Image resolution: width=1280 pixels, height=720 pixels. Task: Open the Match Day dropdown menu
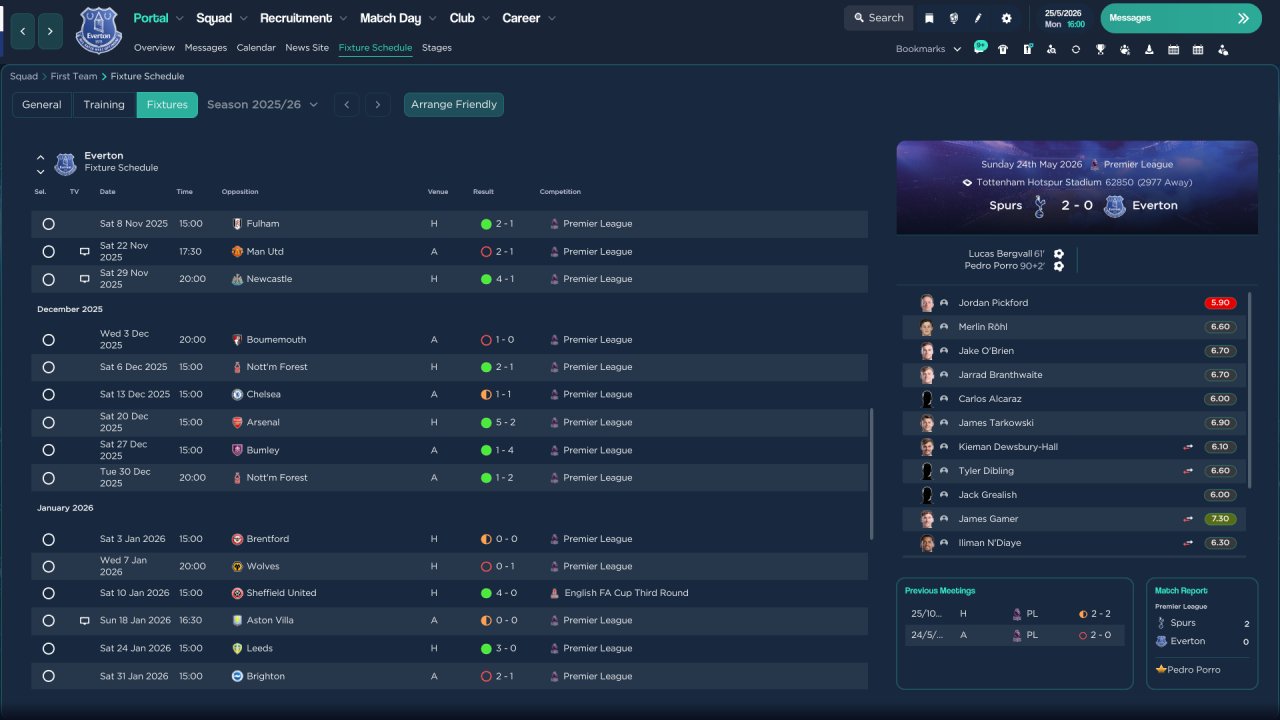pyautogui.click(x=398, y=18)
